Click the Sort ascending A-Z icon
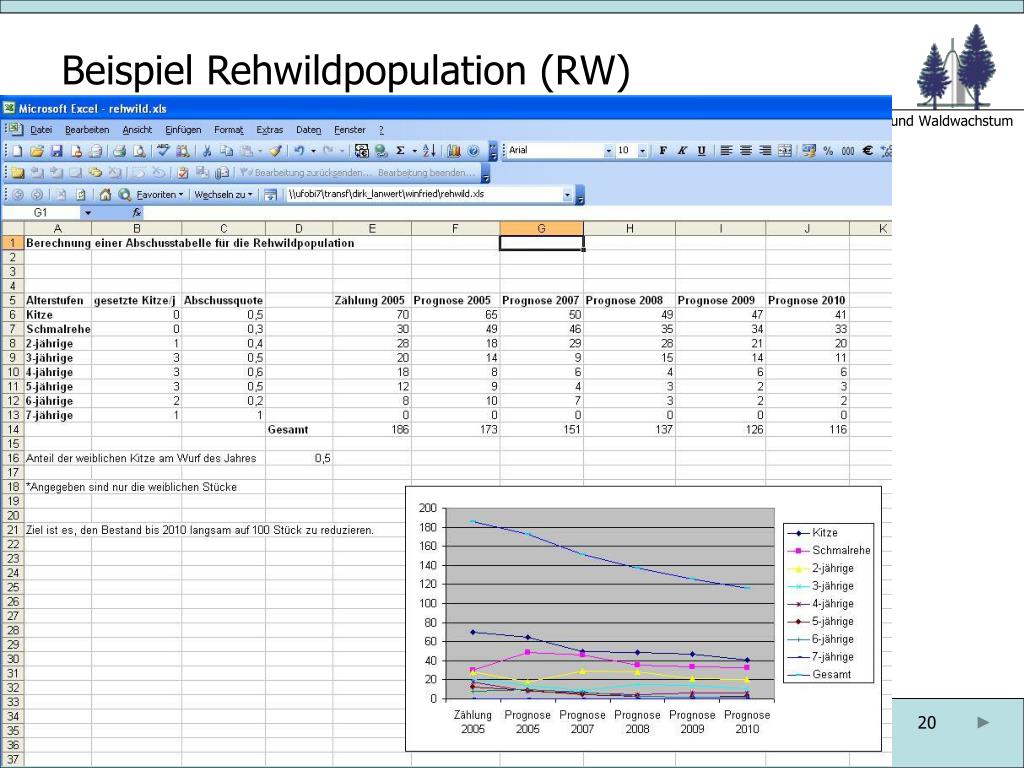Viewport: 1024px width, 768px height. (x=429, y=151)
